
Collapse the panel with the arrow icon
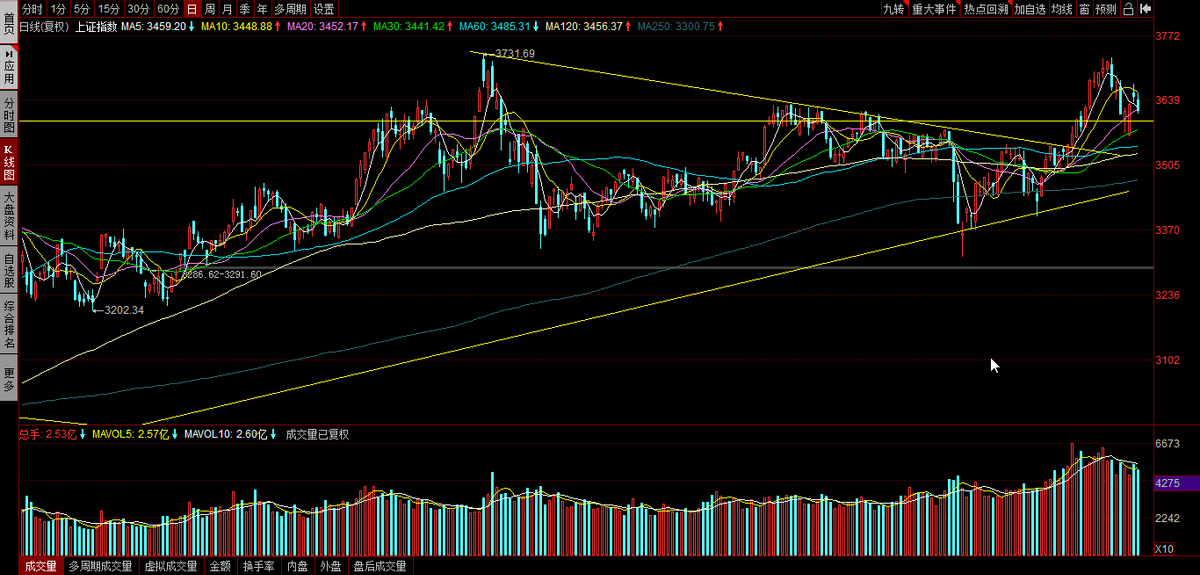pyautogui.click(x=1145, y=9)
